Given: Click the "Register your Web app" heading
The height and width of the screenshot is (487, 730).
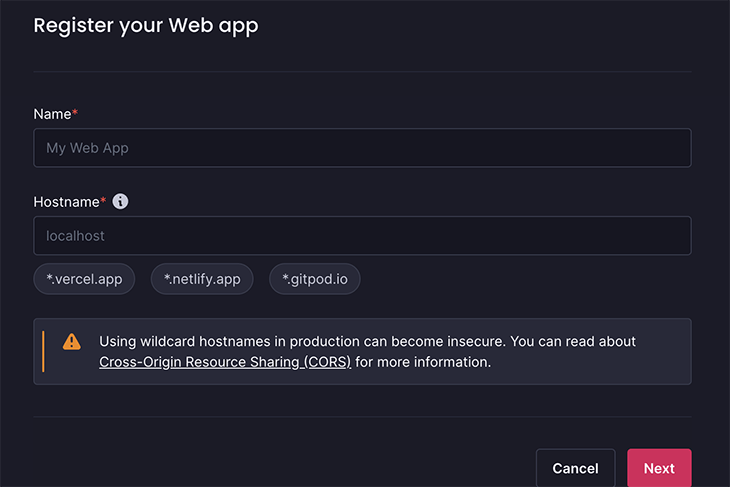Looking at the screenshot, I should (x=146, y=26).
